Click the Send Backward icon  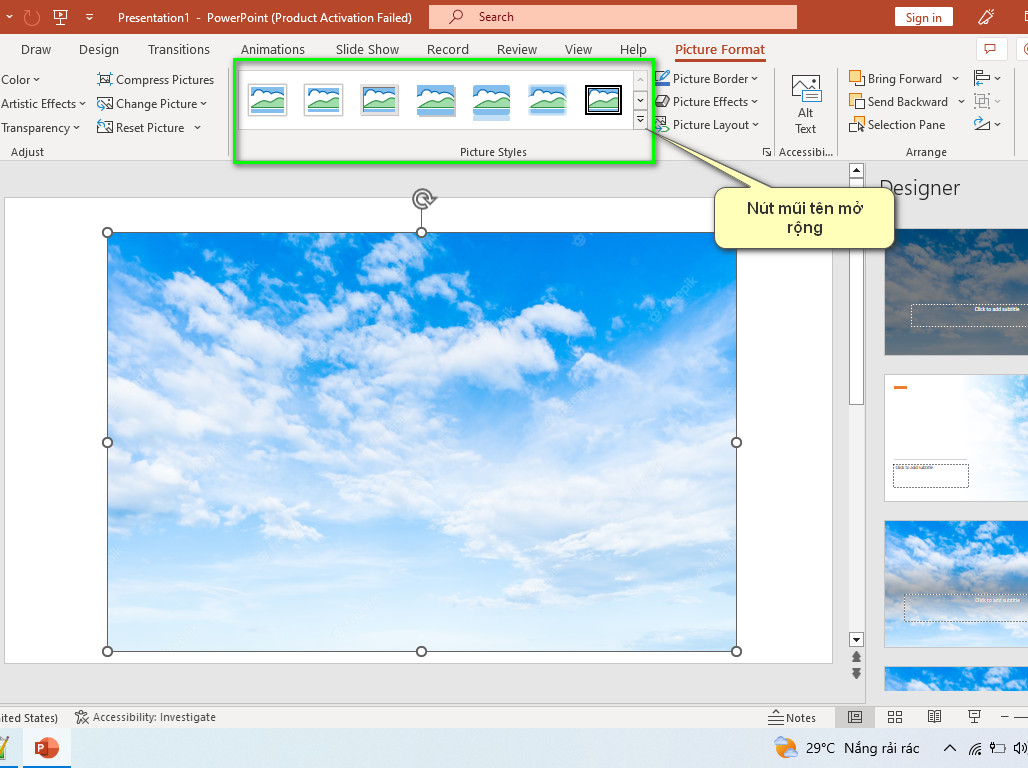[856, 102]
